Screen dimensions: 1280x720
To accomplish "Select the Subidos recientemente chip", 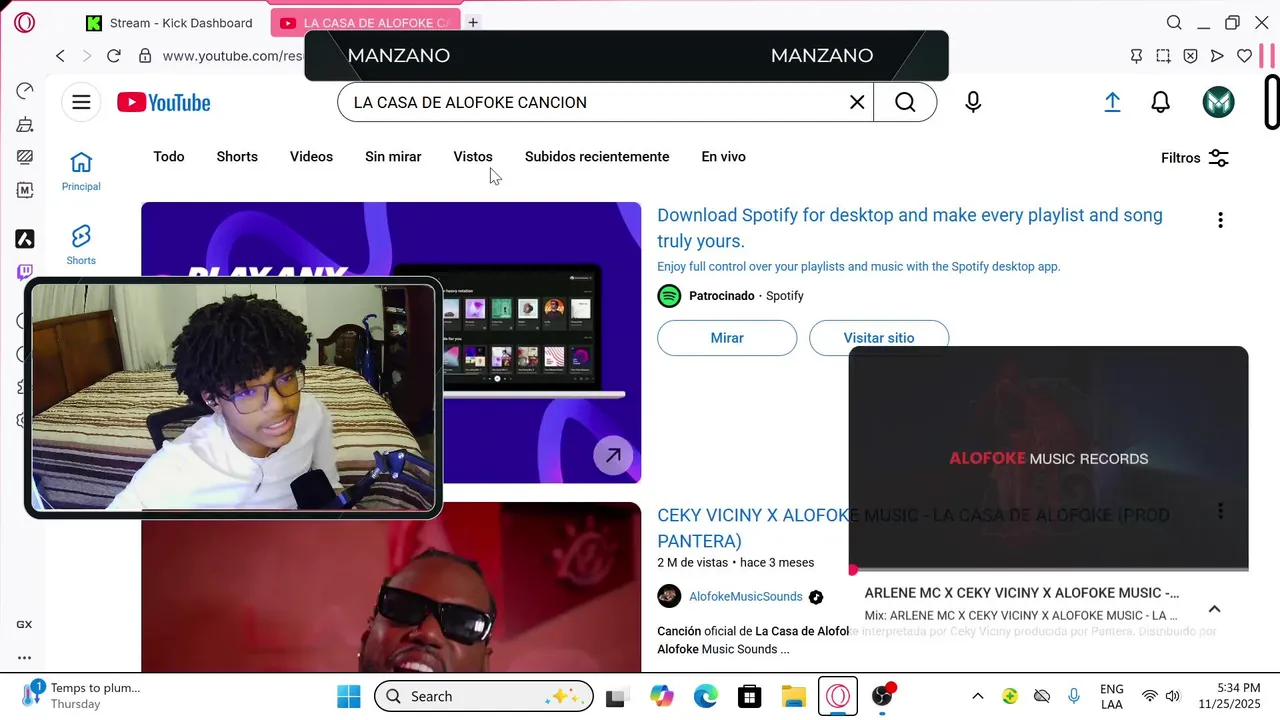I will (597, 157).
